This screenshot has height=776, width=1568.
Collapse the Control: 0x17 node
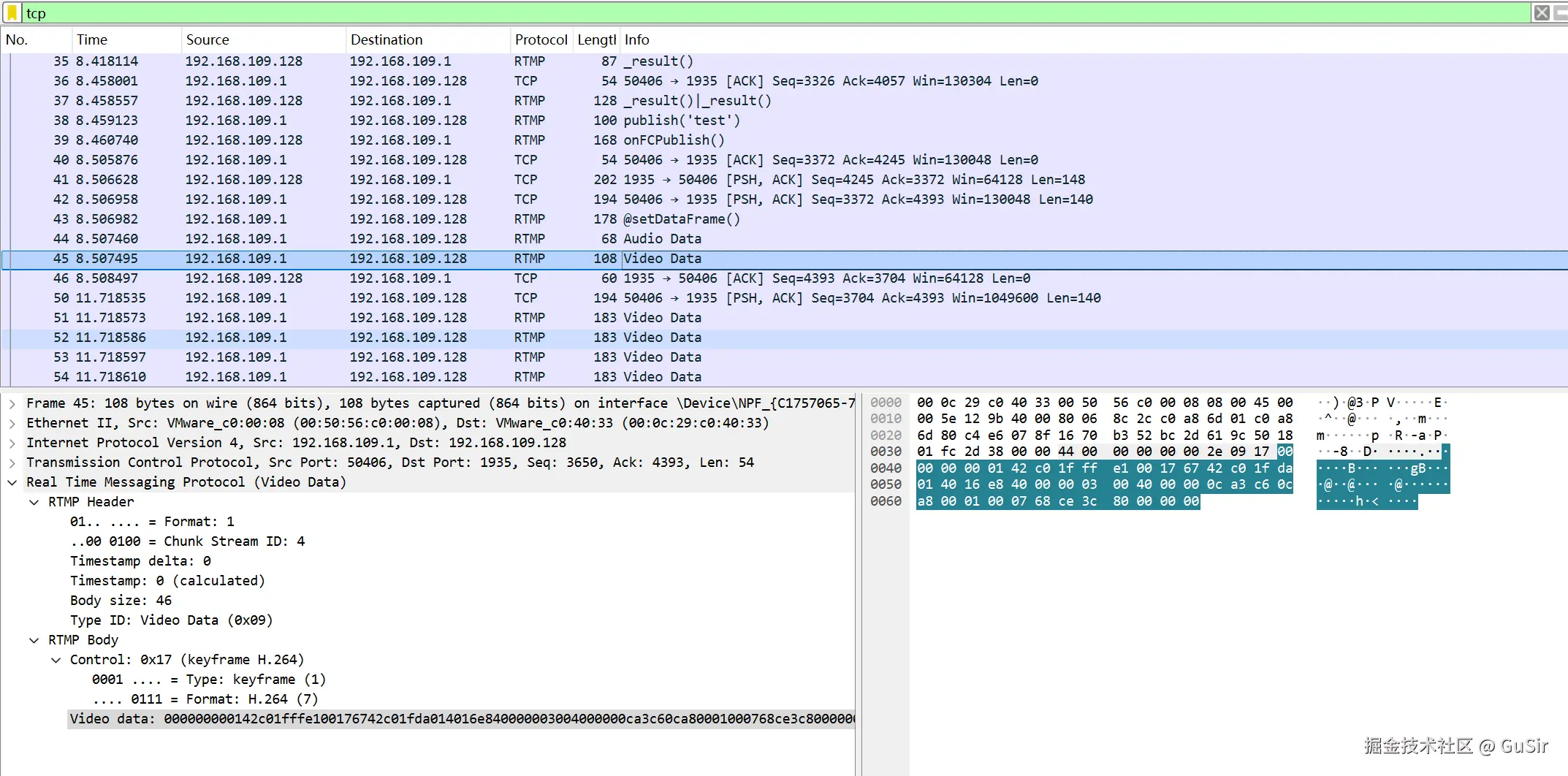pos(56,660)
